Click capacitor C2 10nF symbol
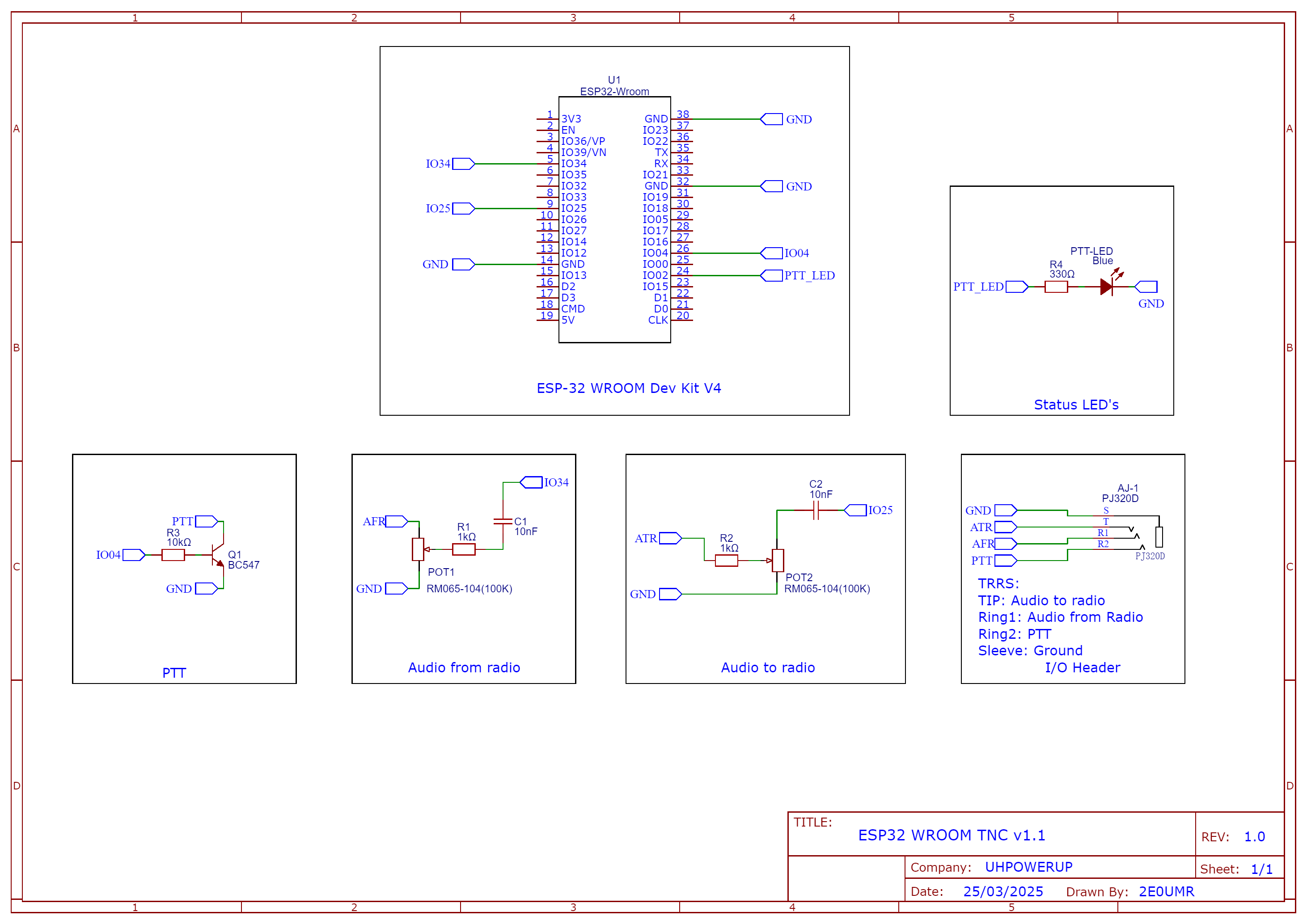This screenshot has height=924, width=1307. 816,511
